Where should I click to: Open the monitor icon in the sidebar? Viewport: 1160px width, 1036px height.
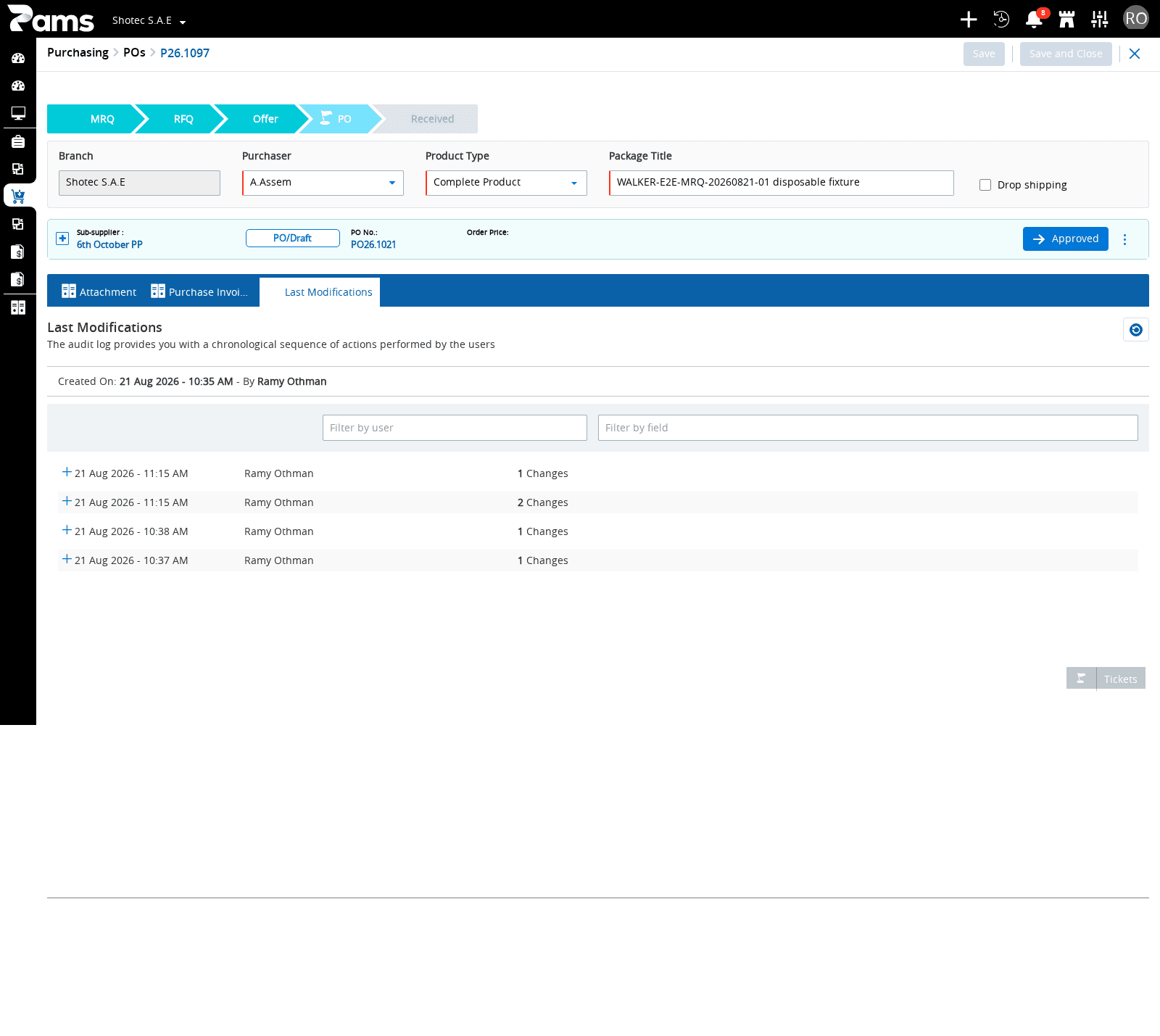[18, 113]
